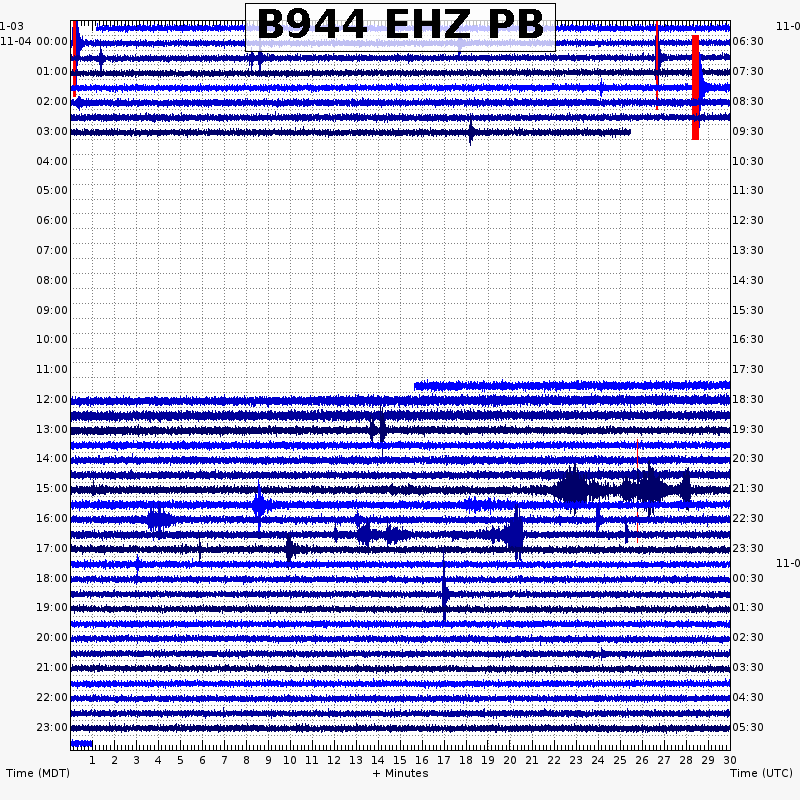Click the seismic spike on the 03:00 trace
Image resolution: width=800 pixels, height=800 pixels.
(470, 132)
